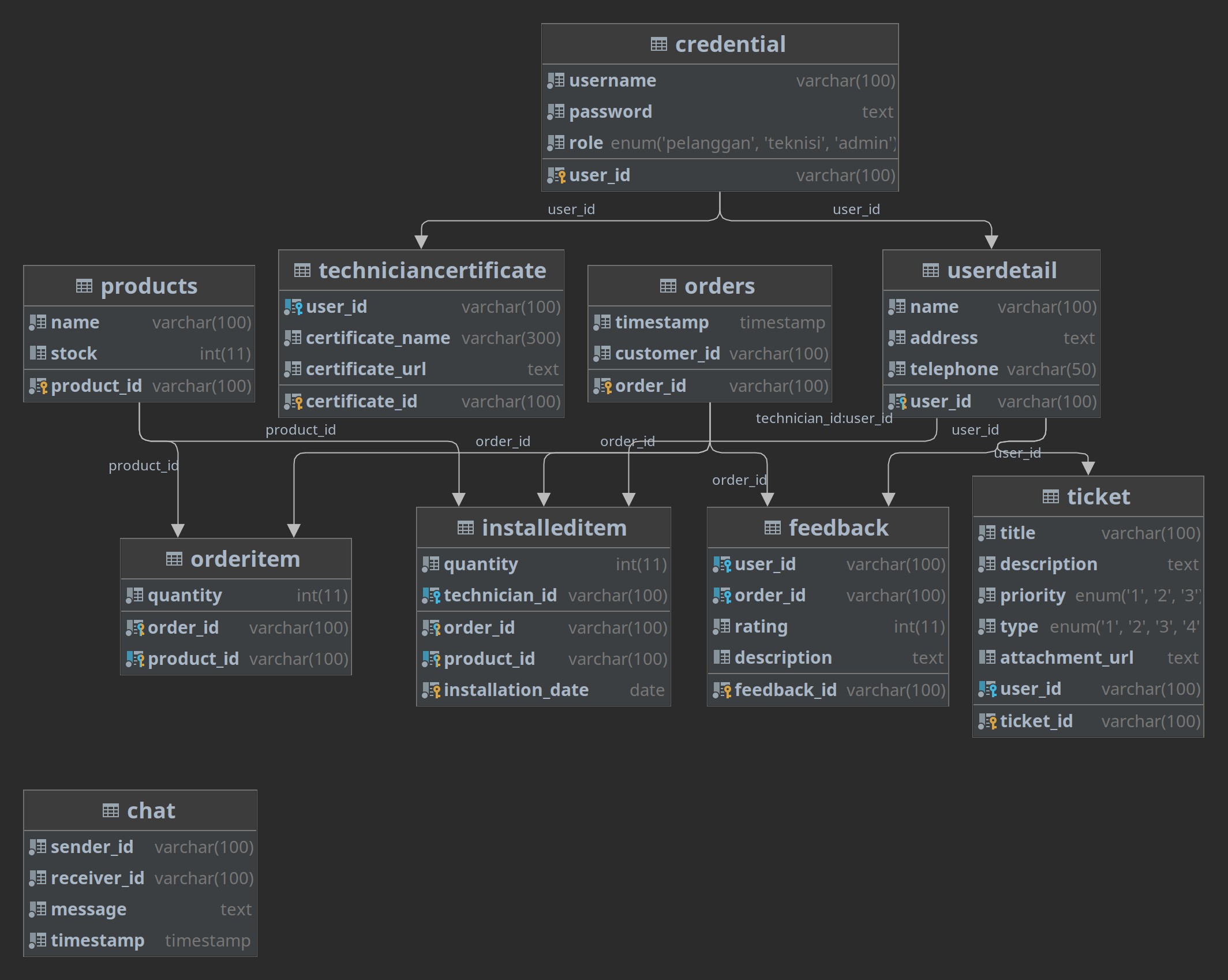The image size is (1228, 980).
Task: Select product_id column in orderitem
Action: (x=236, y=659)
